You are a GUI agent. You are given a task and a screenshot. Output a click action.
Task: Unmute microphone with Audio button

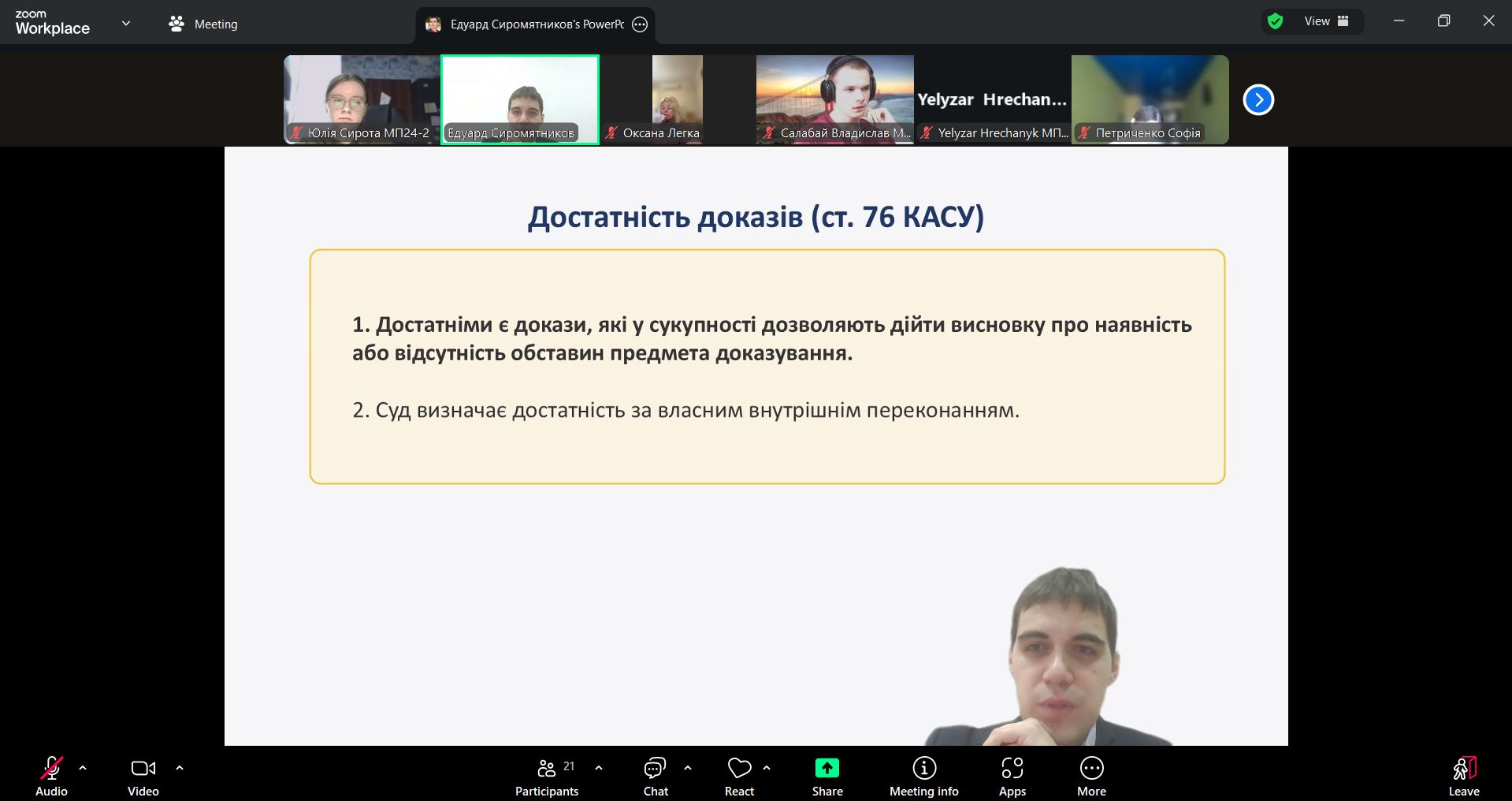[x=51, y=777]
